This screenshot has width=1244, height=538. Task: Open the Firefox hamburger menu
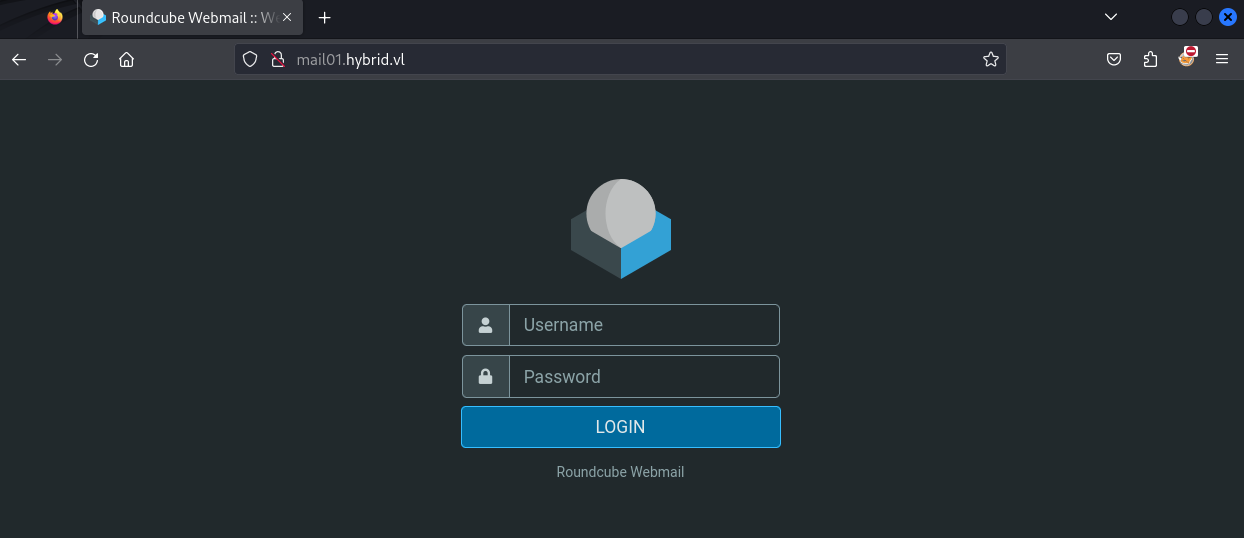(x=1221, y=60)
